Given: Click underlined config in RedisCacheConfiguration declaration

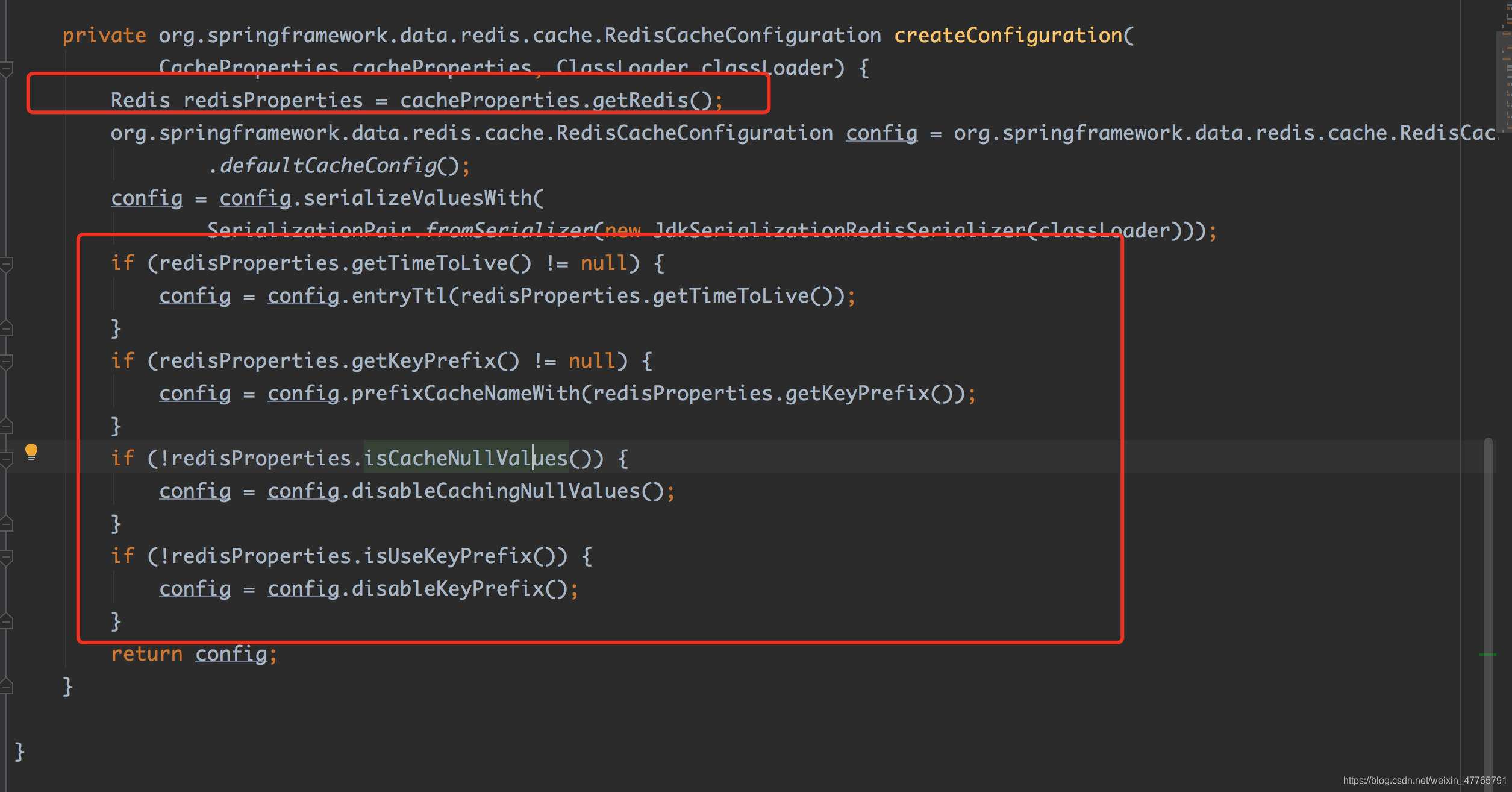Looking at the screenshot, I should 881,133.
